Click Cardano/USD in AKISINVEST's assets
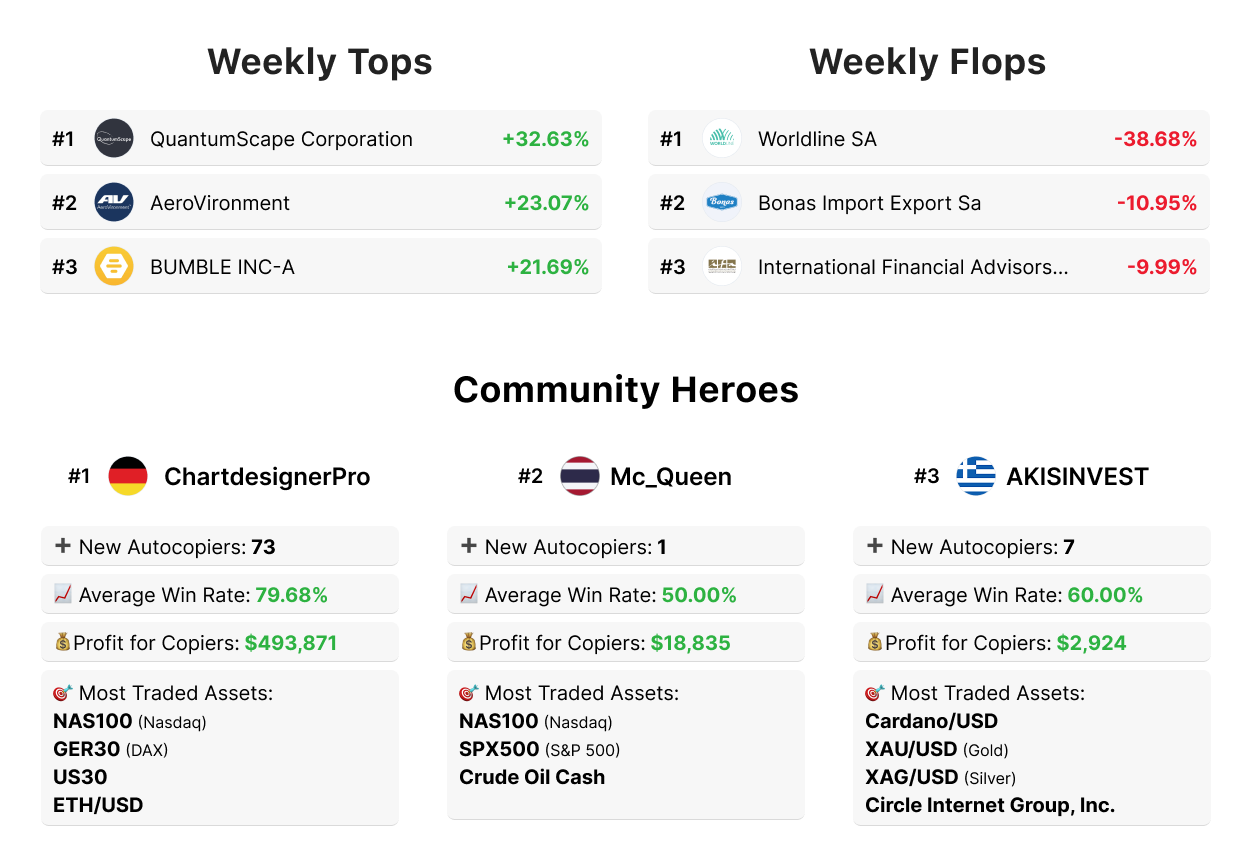1252x866 pixels. click(932, 721)
